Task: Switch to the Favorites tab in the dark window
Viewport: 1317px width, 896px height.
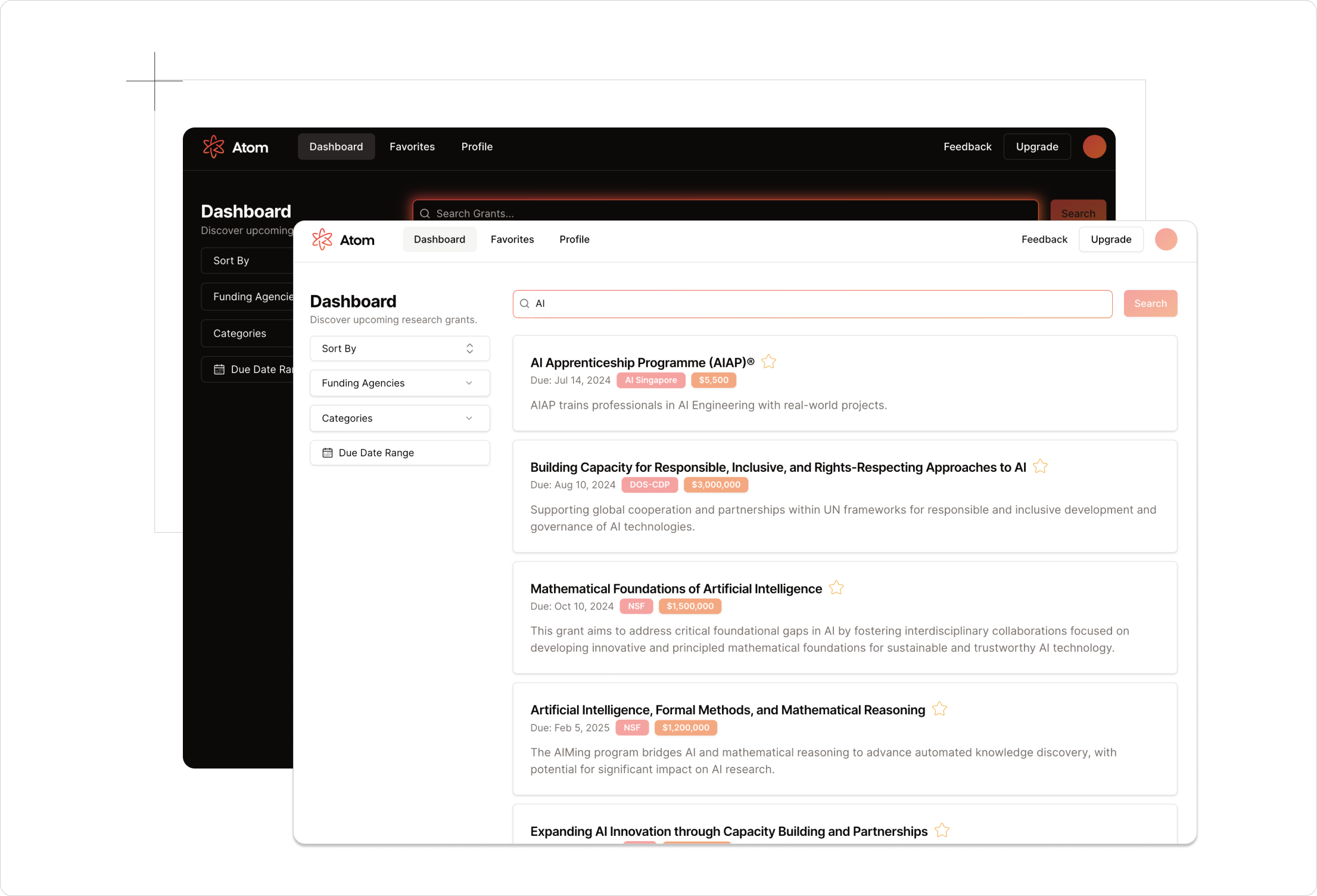Action: coord(412,147)
